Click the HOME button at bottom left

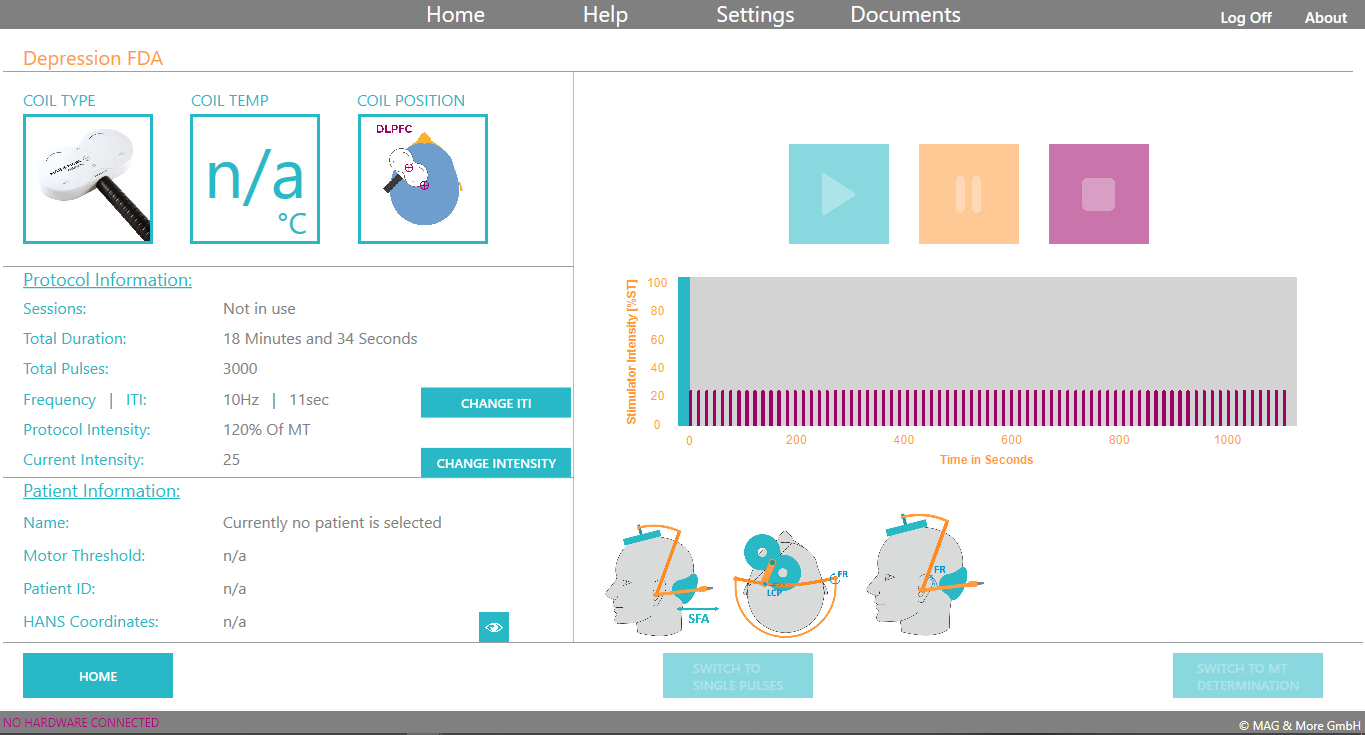pos(98,676)
